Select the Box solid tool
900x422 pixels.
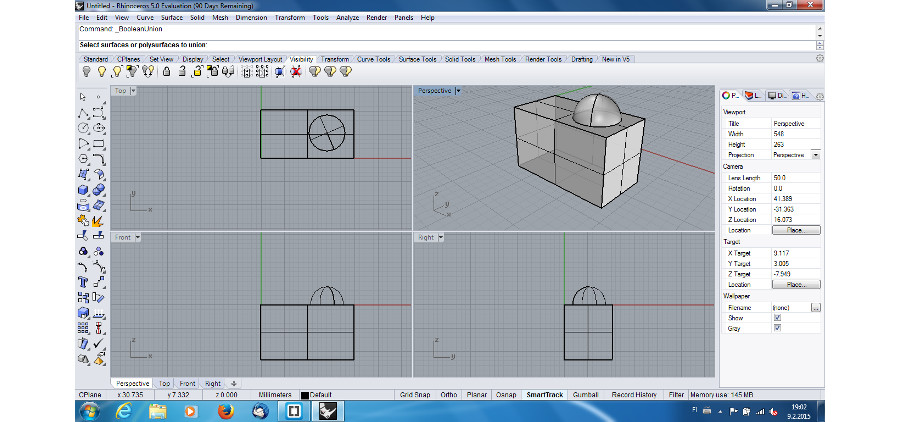point(83,189)
